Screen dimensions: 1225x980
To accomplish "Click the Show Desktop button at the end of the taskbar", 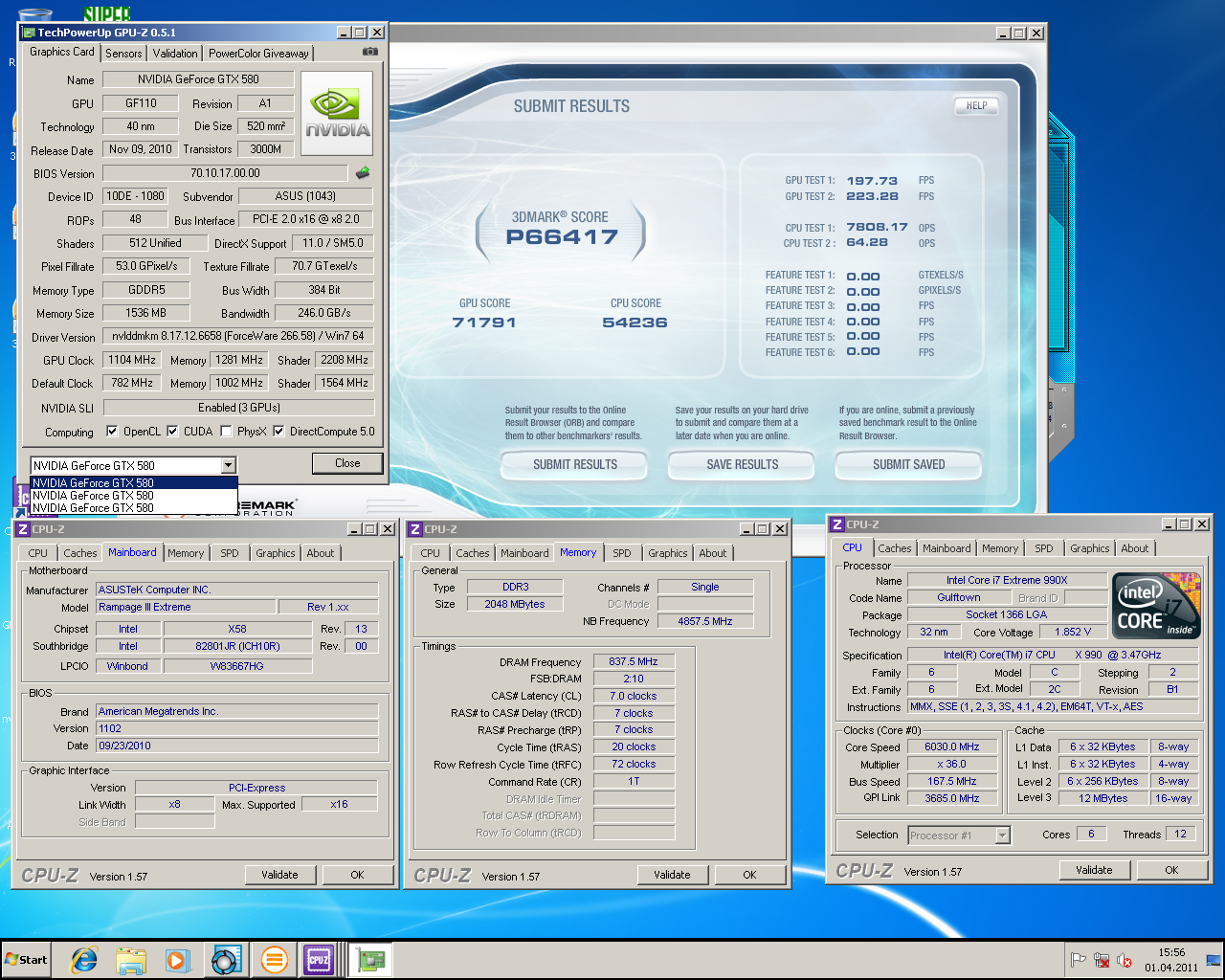I will [1214, 960].
